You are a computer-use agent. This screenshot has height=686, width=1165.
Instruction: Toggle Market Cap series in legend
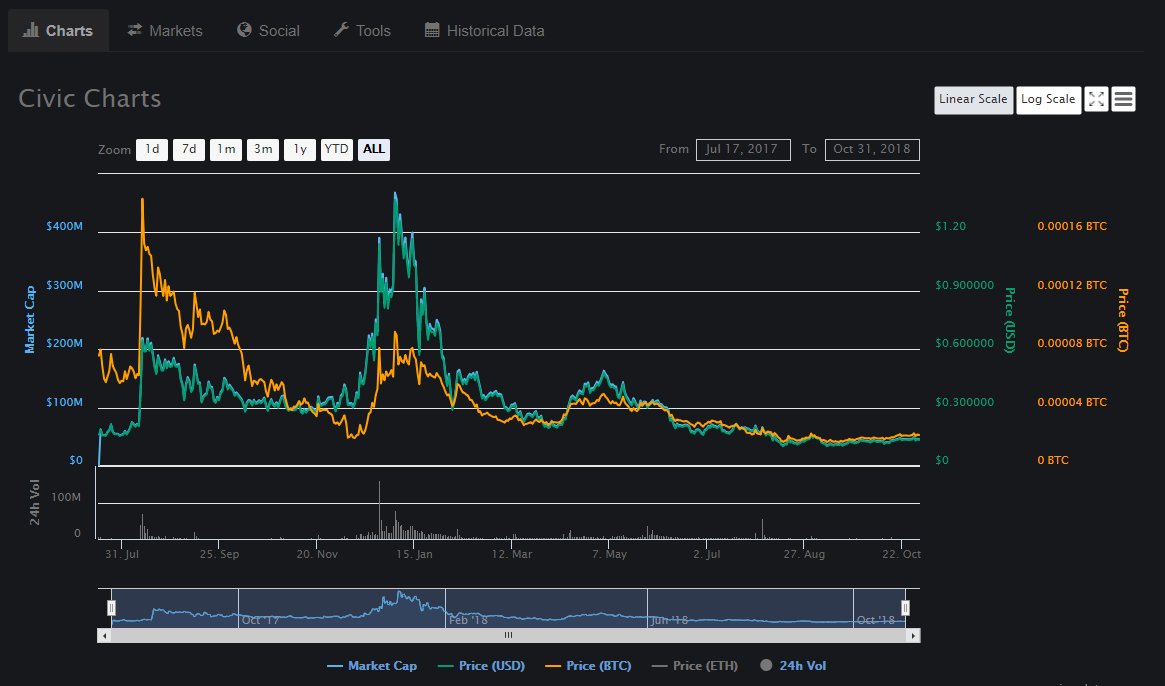pyautogui.click(x=372, y=666)
